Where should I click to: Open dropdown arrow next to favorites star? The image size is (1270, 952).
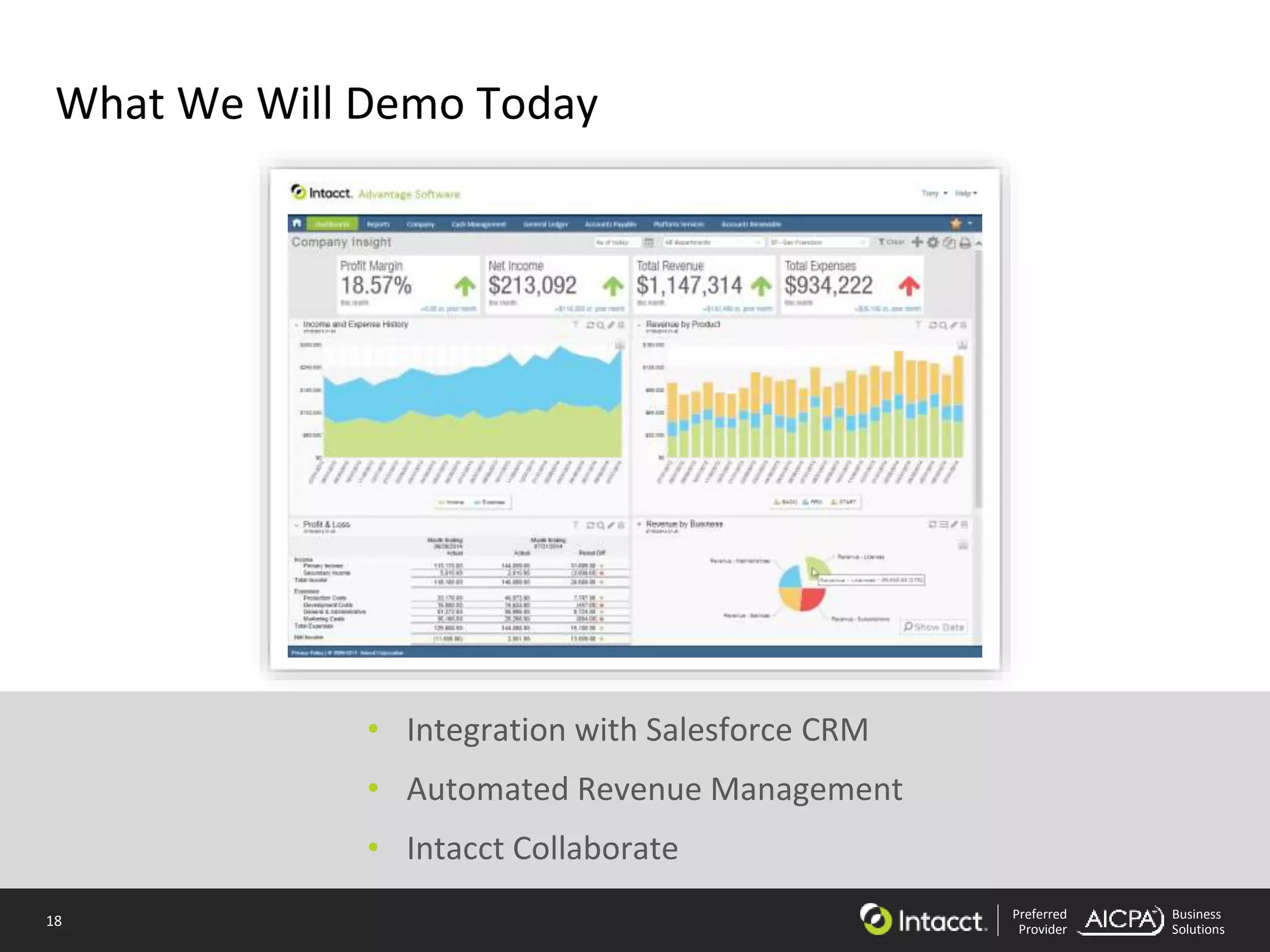pyautogui.click(x=970, y=223)
